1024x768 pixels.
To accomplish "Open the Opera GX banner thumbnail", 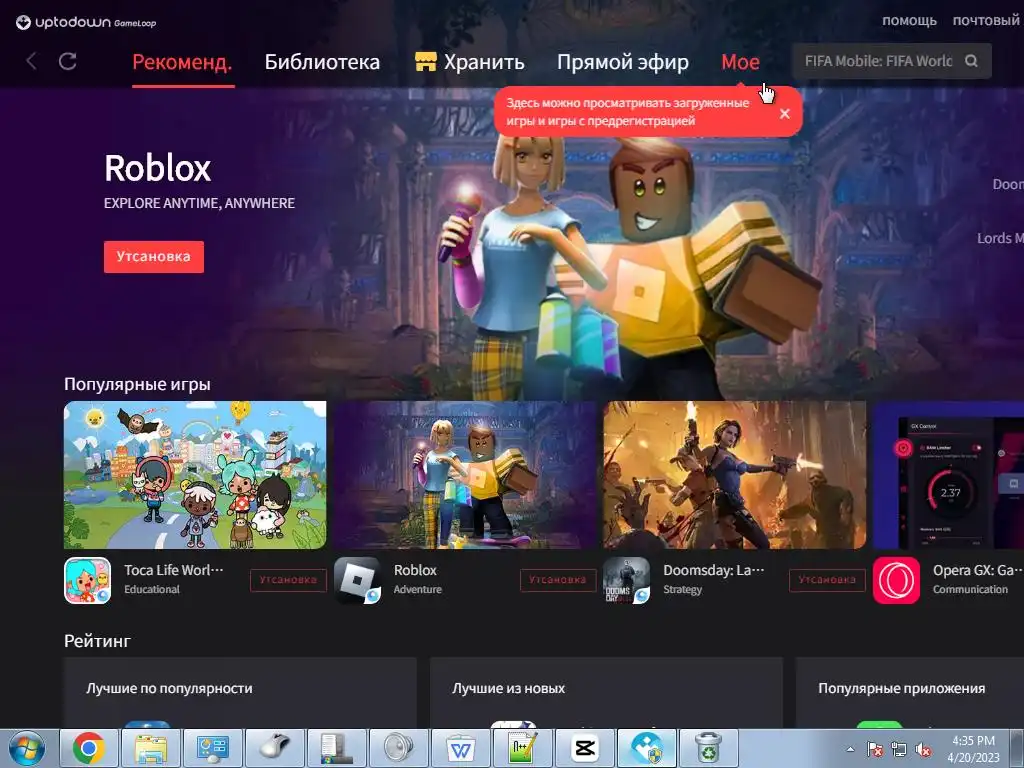I will point(948,475).
